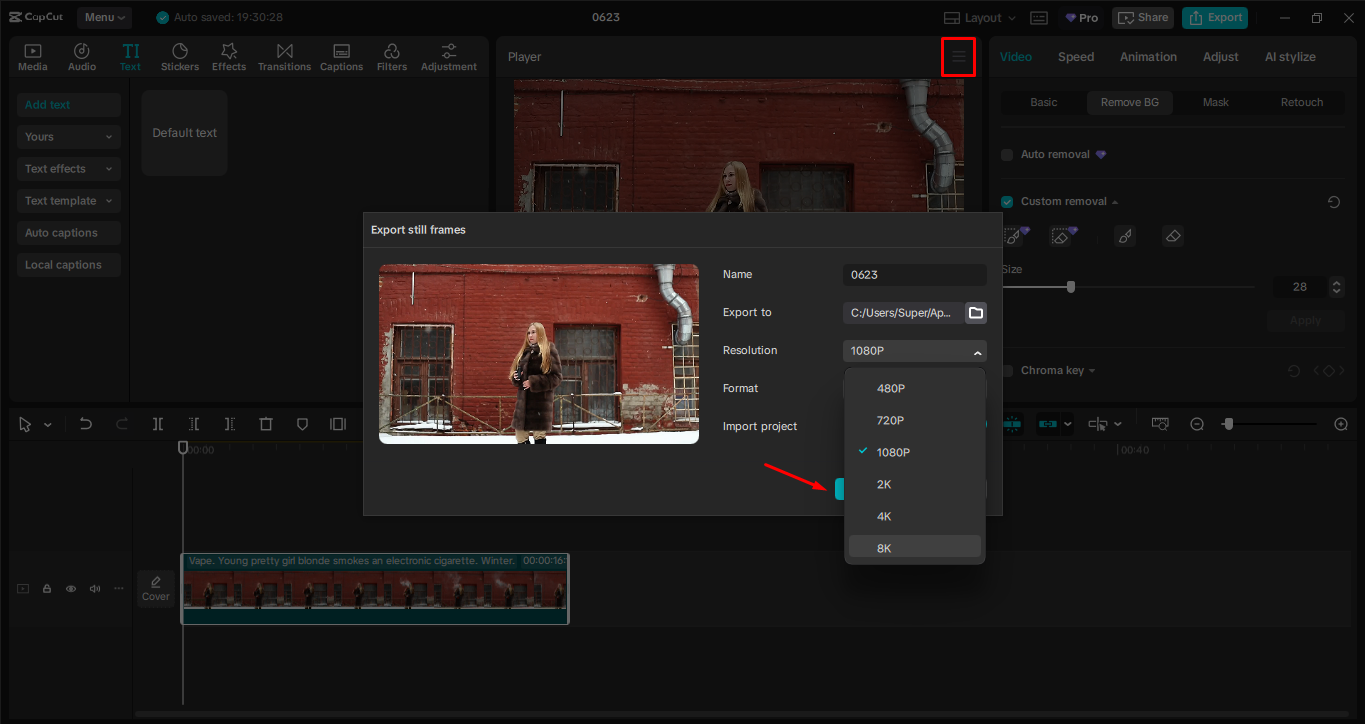This screenshot has width=1365, height=724.
Task: Click the Cover edit button on track
Action: 156,588
